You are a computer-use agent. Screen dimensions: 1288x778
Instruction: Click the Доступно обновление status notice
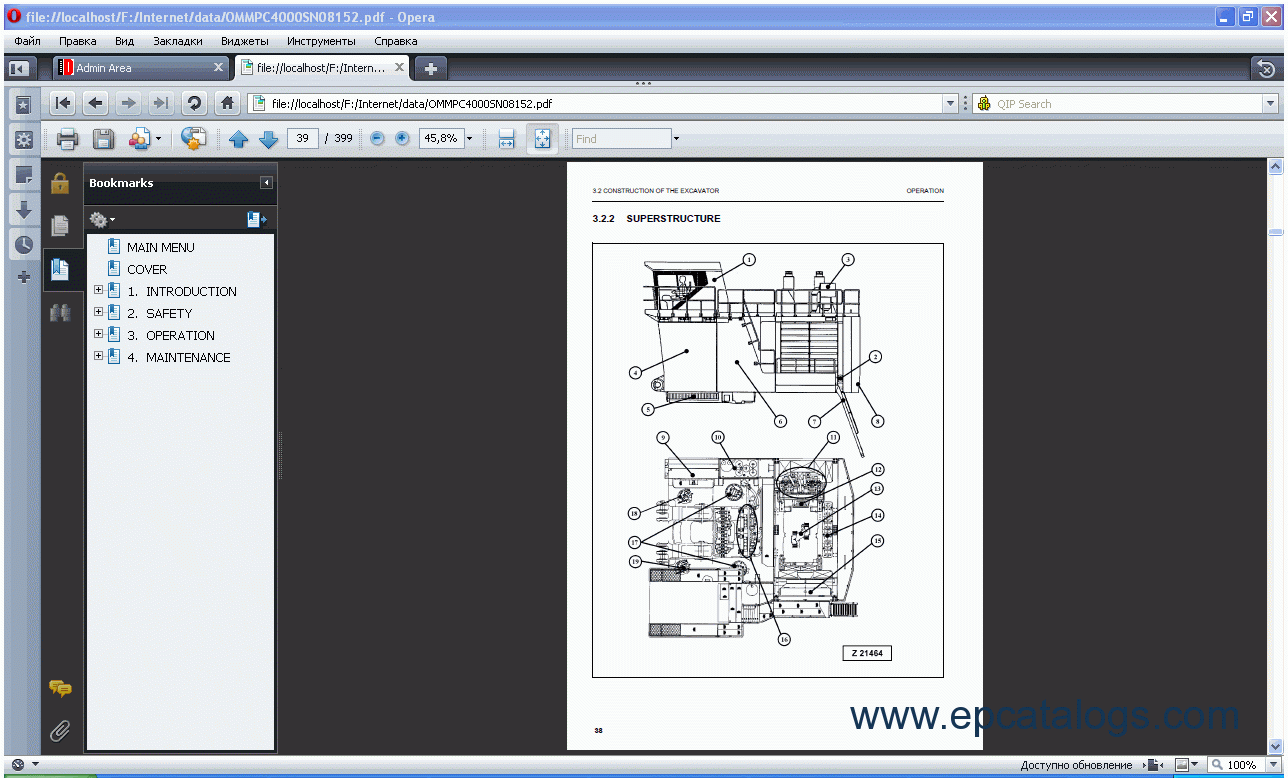tap(1076, 765)
